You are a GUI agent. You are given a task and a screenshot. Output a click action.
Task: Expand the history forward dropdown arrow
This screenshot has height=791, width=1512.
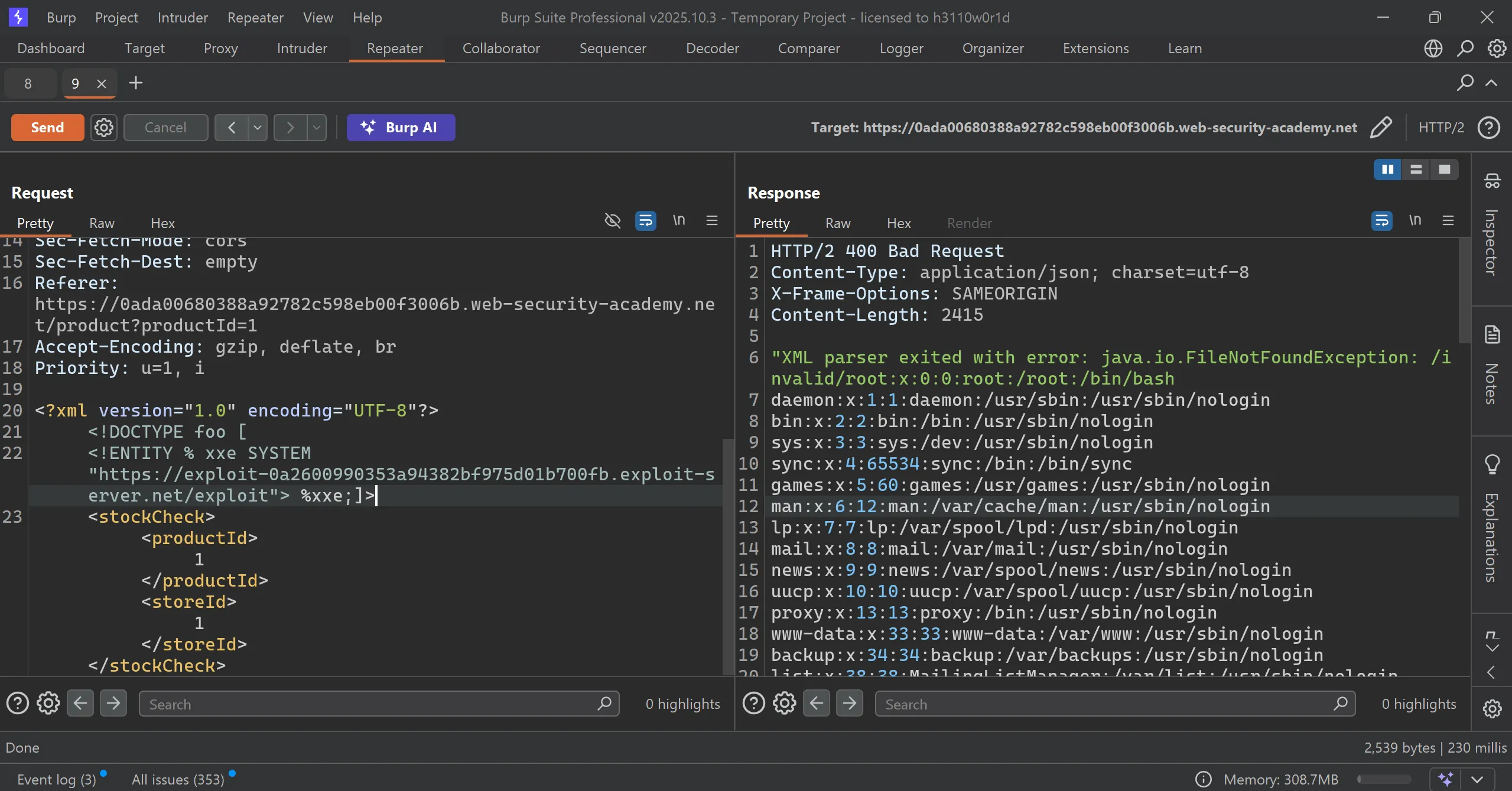pos(317,128)
